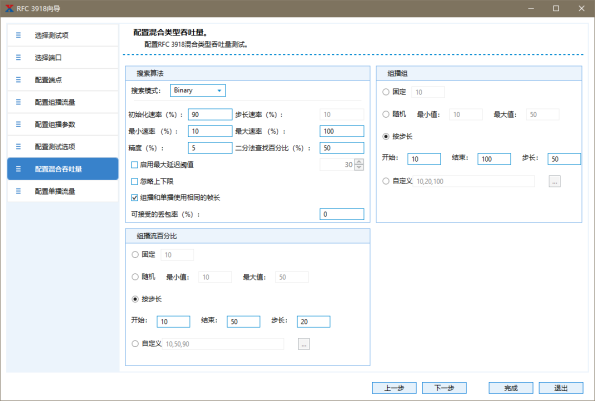
Task: Click the 自定义 text field 10,50,90
Action: [x=223, y=344]
